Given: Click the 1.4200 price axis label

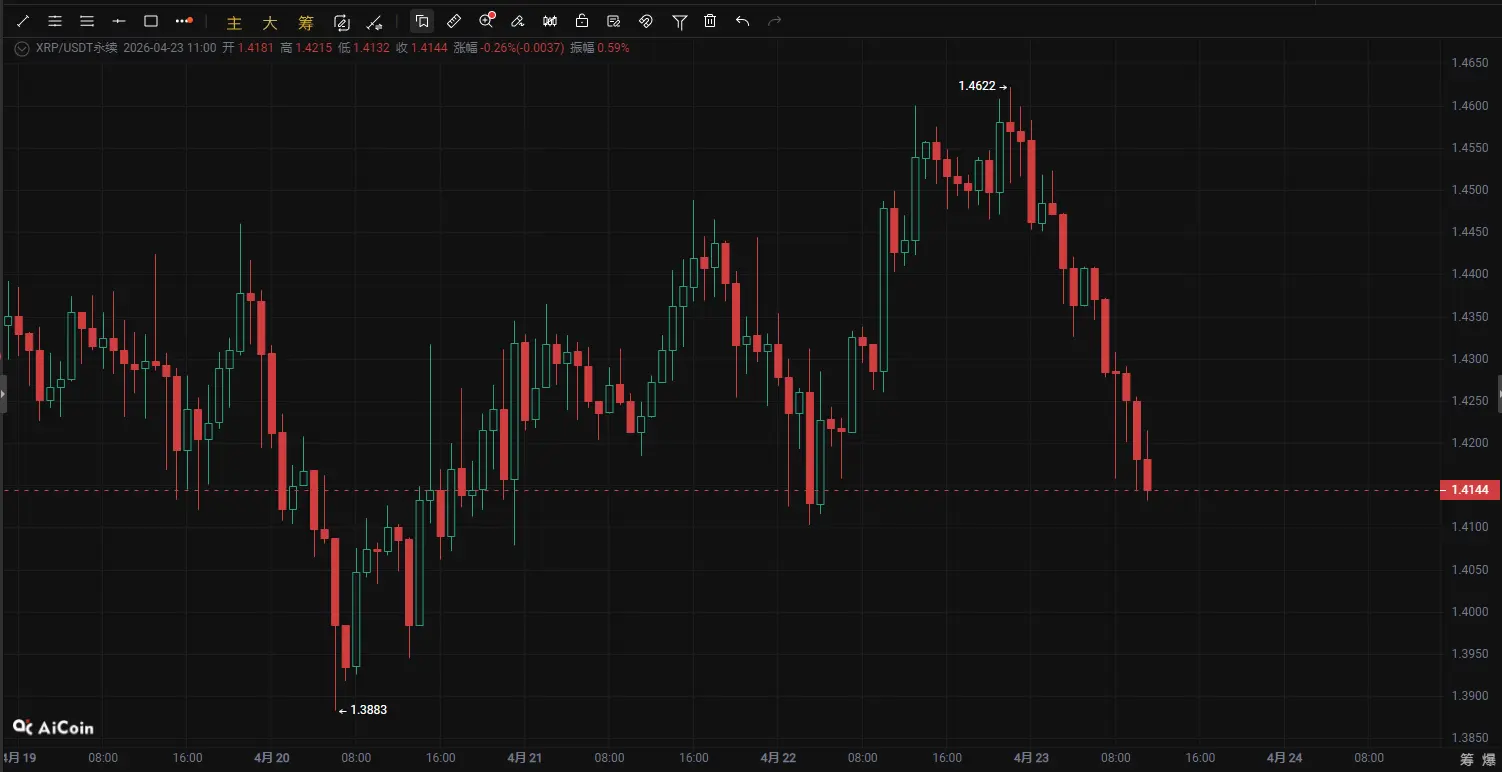Looking at the screenshot, I should click(1469, 443).
